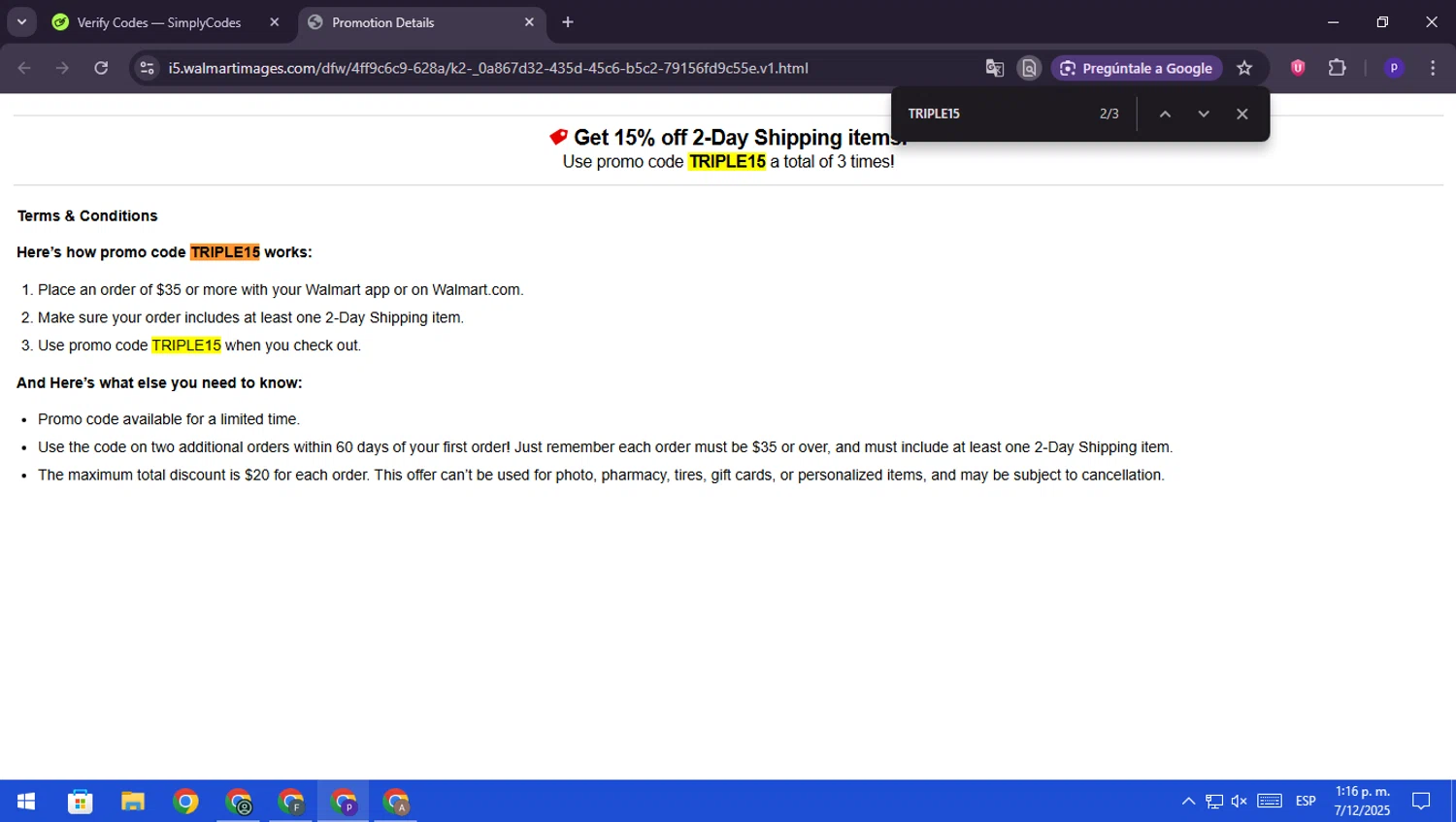Minimize the Chrome window

(x=1334, y=22)
